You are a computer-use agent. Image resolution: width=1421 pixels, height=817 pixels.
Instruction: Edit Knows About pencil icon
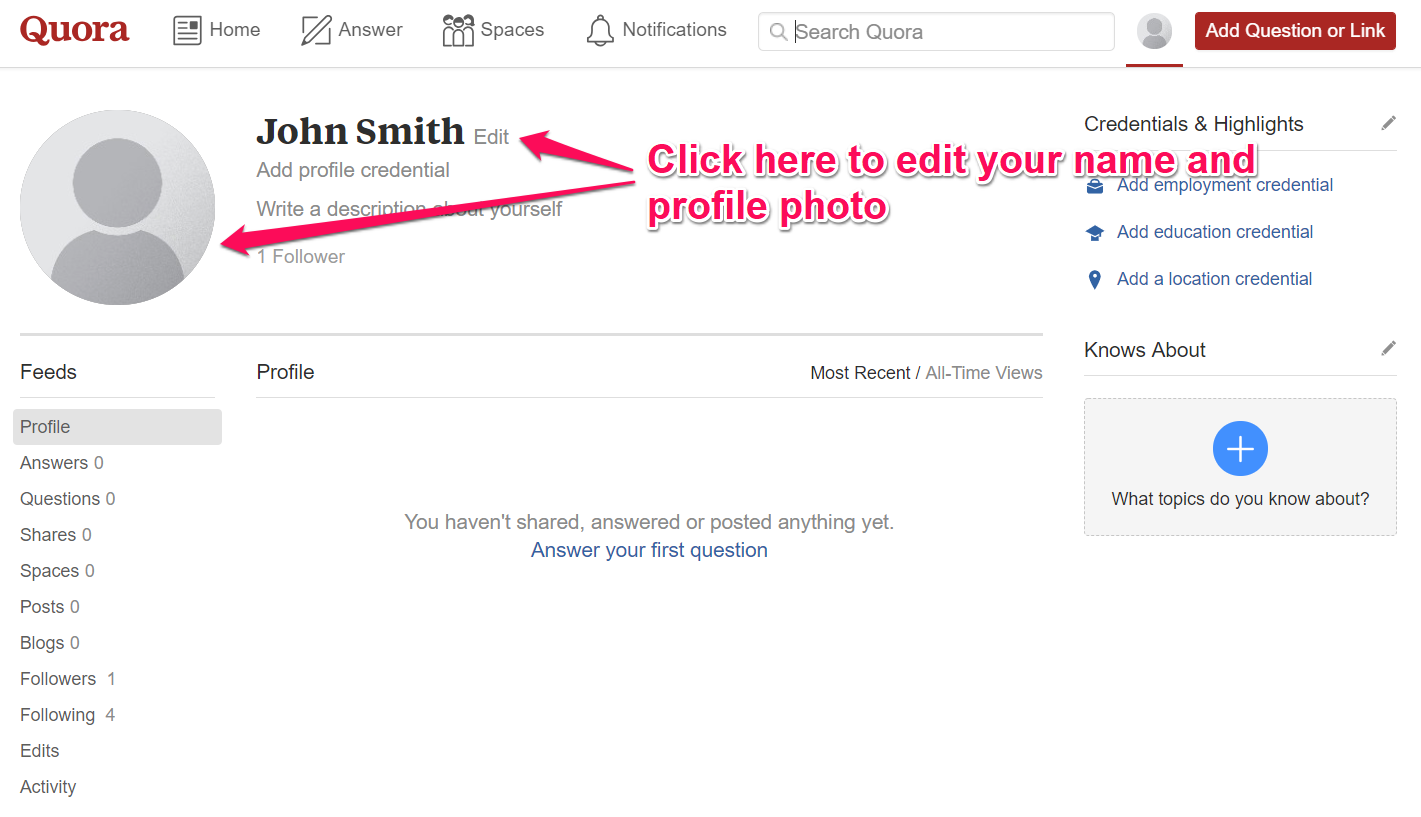(1388, 348)
